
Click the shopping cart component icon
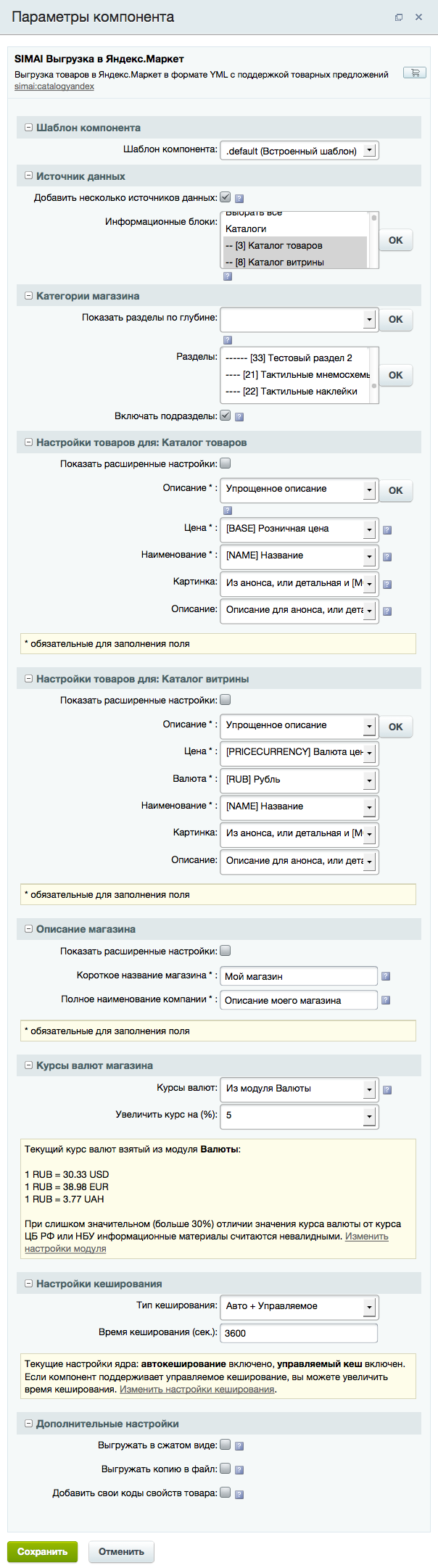415,73
